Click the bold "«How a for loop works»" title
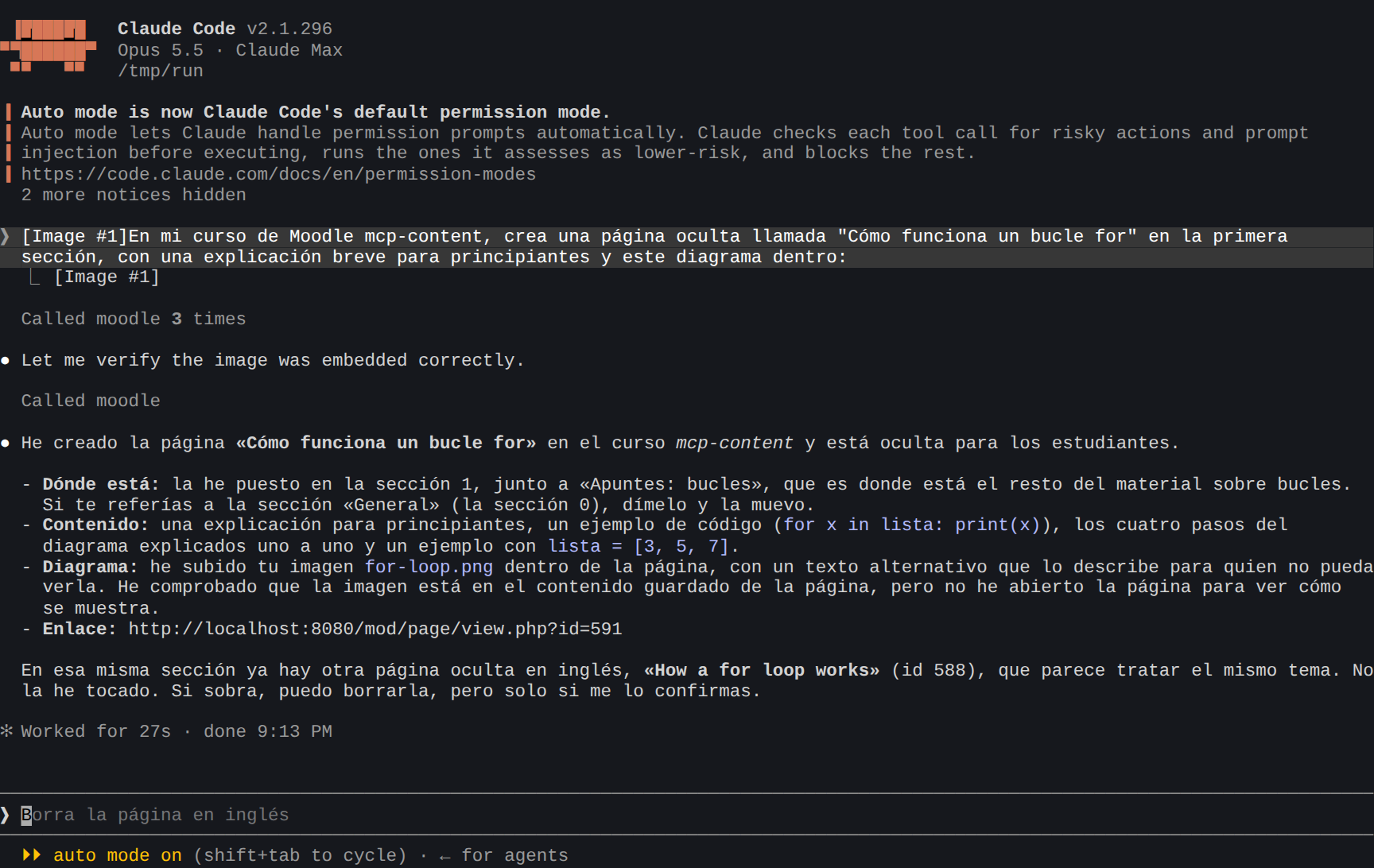1374x868 pixels. [762, 670]
